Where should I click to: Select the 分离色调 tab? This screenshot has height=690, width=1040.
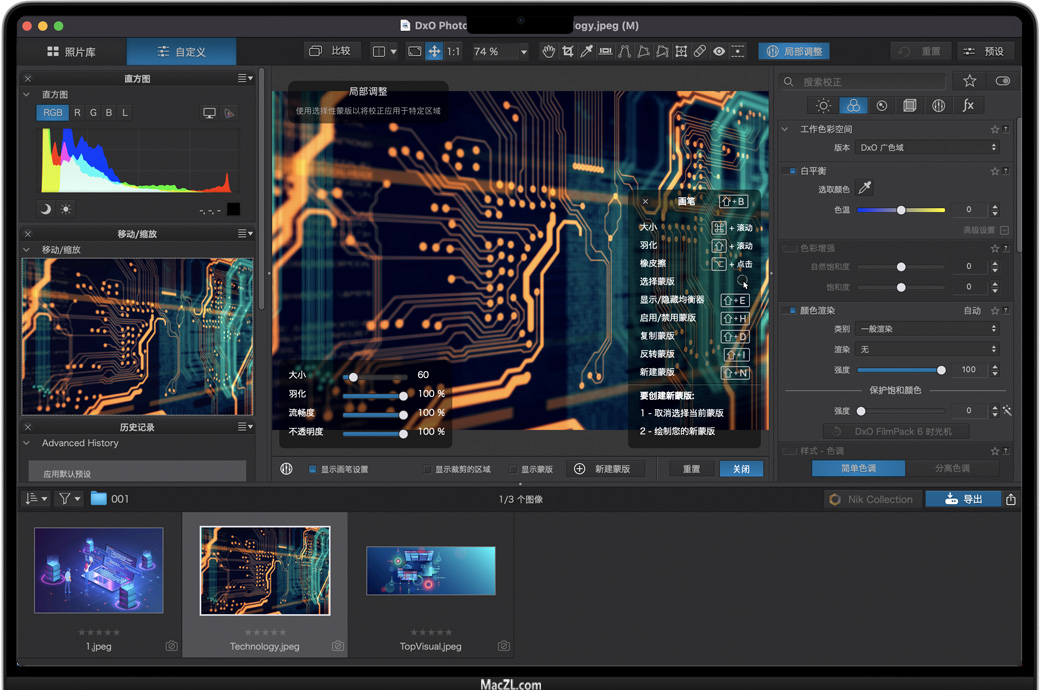coord(952,468)
